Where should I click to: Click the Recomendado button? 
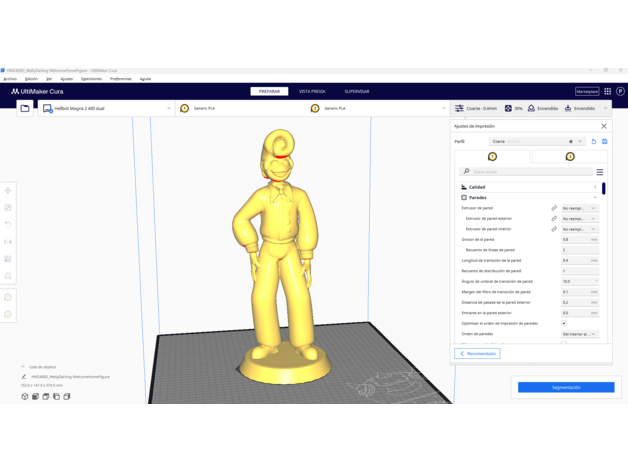pyautogui.click(x=478, y=353)
